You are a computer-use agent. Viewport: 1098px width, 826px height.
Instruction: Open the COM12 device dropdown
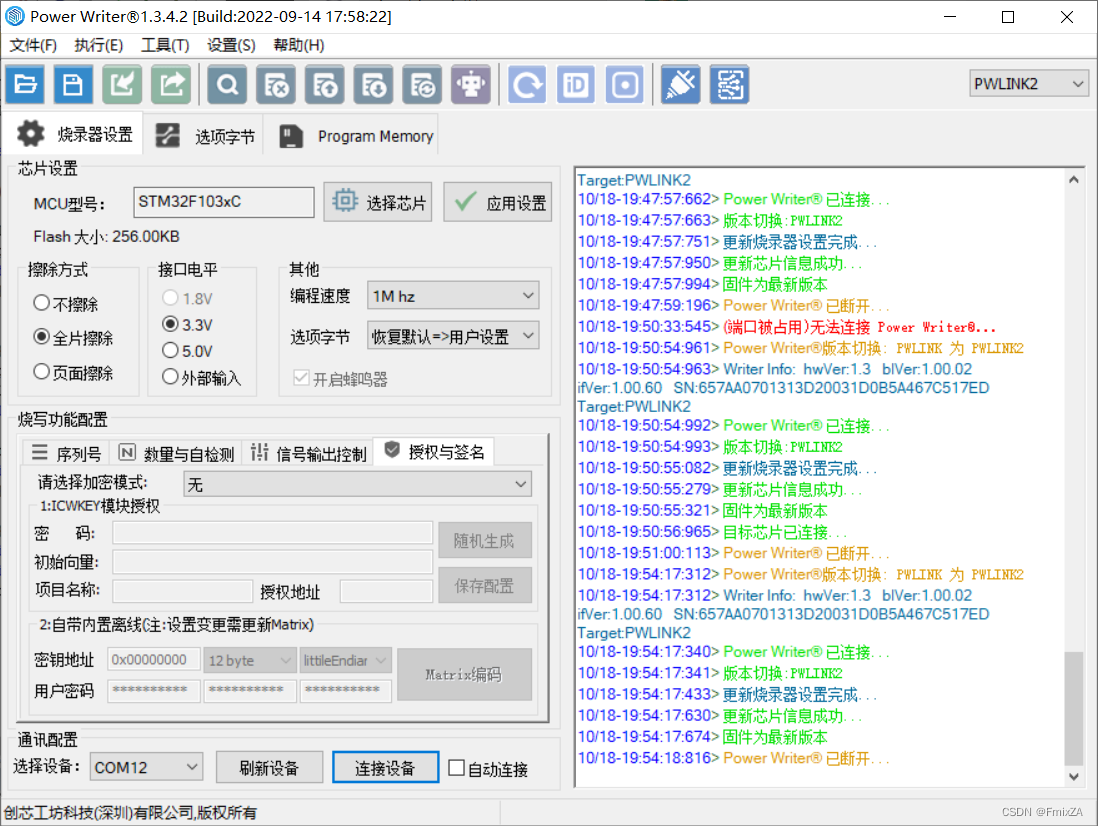(146, 767)
